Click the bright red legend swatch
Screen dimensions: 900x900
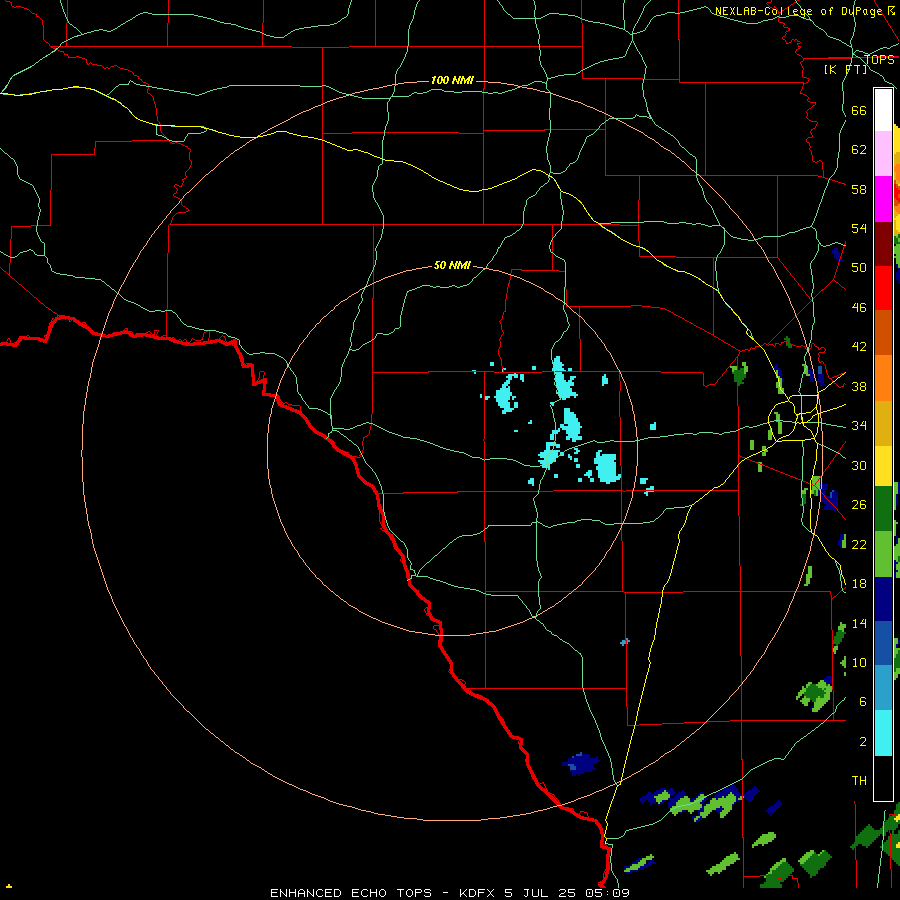(883, 288)
